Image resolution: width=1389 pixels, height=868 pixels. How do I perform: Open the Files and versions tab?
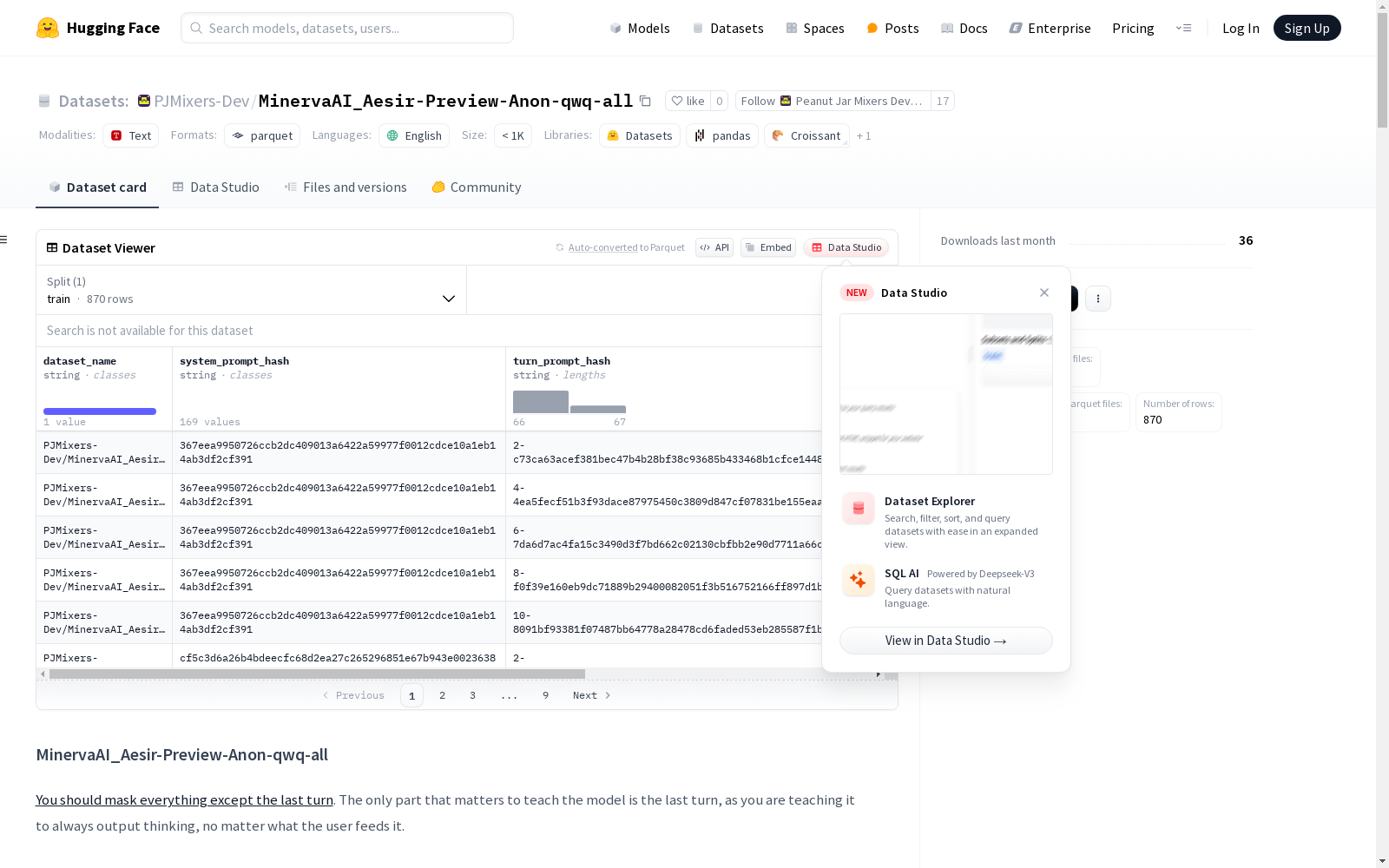[x=346, y=187]
